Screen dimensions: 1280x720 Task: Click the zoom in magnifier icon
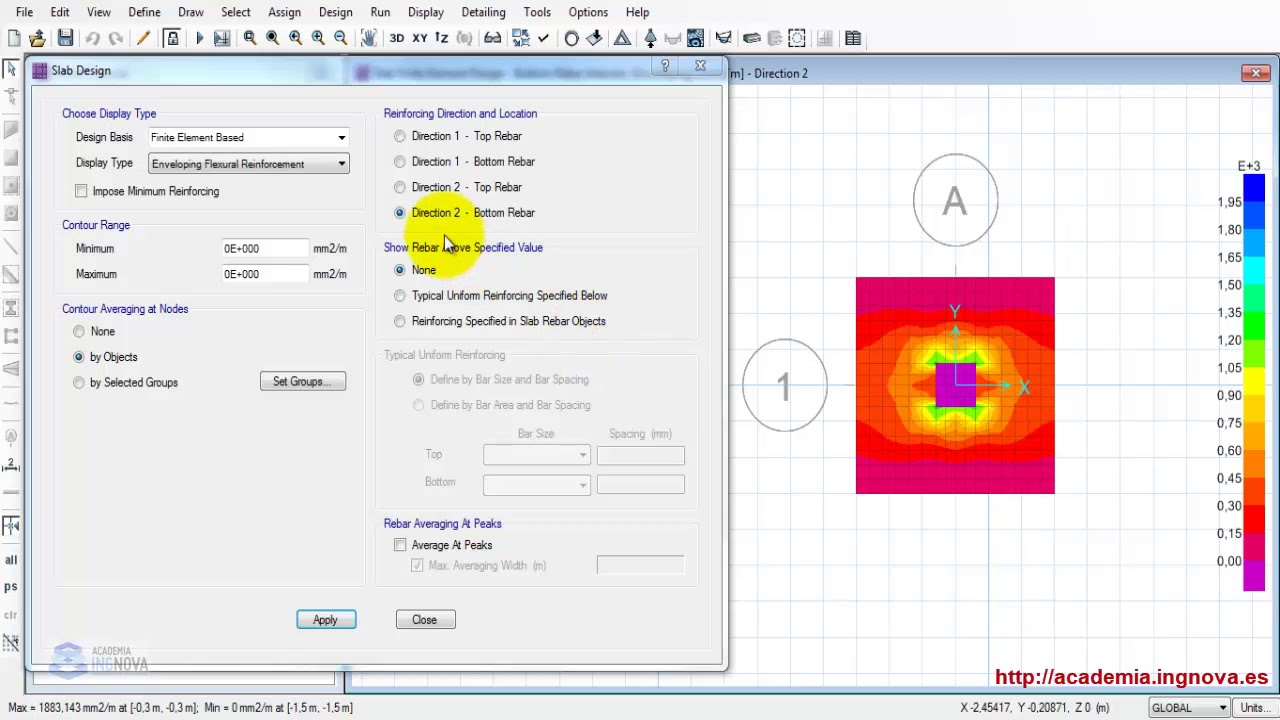click(318, 38)
